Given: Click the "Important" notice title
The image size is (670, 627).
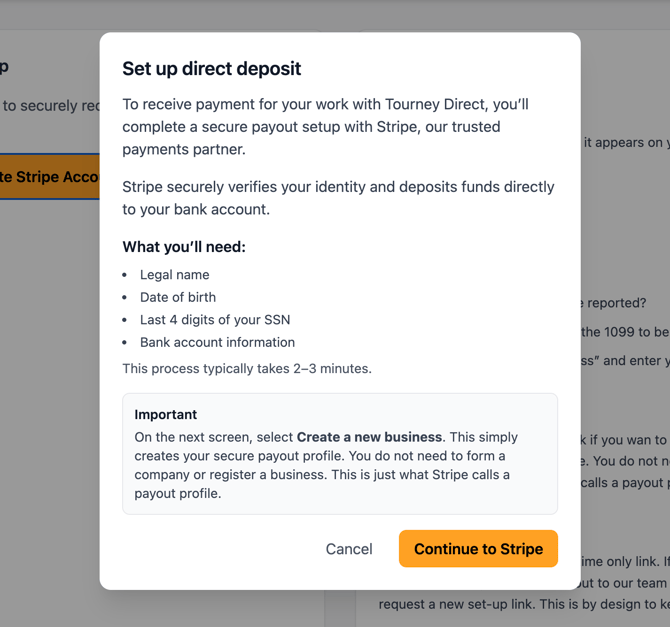Looking at the screenshot, I should [166, 414].
